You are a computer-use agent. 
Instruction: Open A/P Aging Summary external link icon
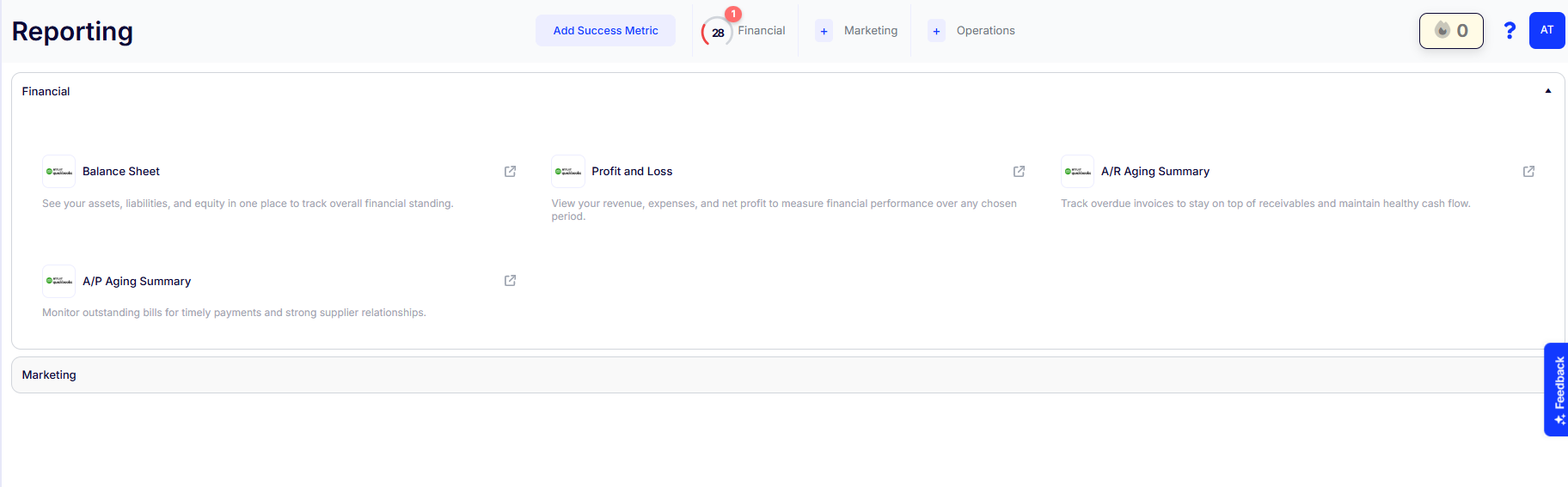pos(510,281)
